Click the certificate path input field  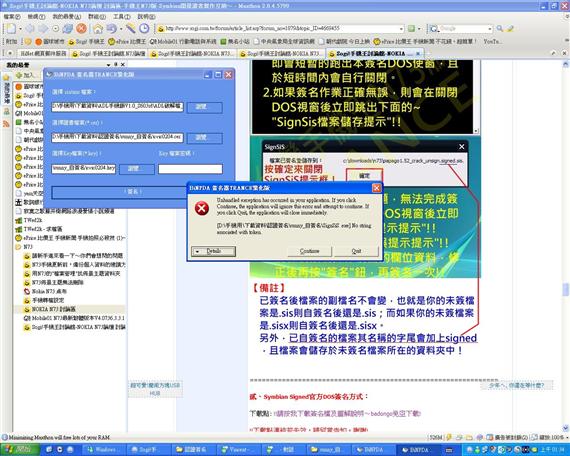(x=117, y=137)
